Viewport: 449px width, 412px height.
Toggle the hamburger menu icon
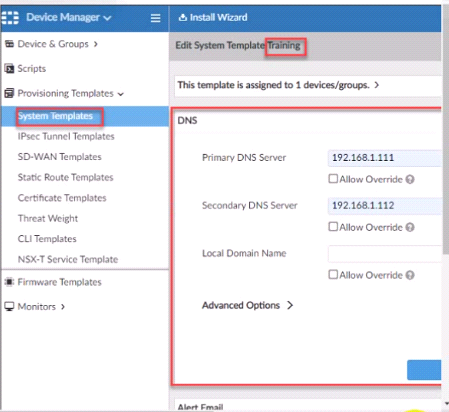[x=155, y=18]
